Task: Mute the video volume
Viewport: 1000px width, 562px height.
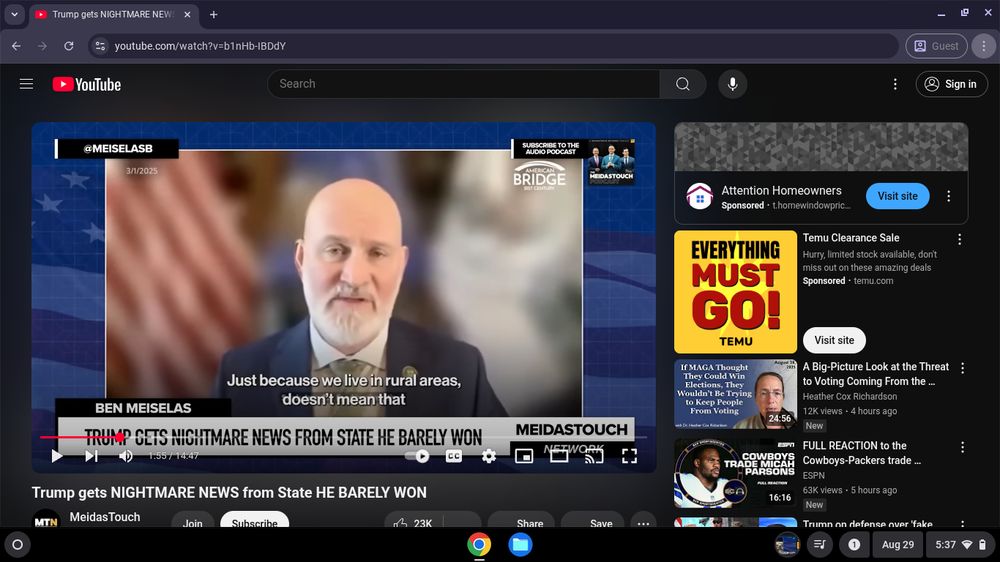Action: tap(126, 455)
